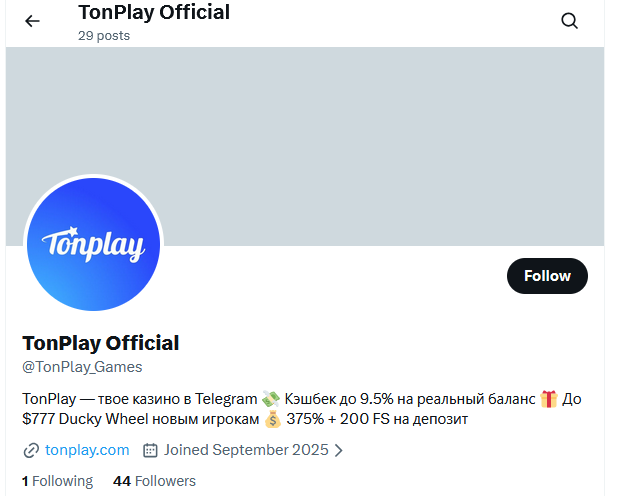Image resolution: width=619 pixels, height=496 pixels.
Task: View the 44 Followers list
Action: click(x=154, y=481)
